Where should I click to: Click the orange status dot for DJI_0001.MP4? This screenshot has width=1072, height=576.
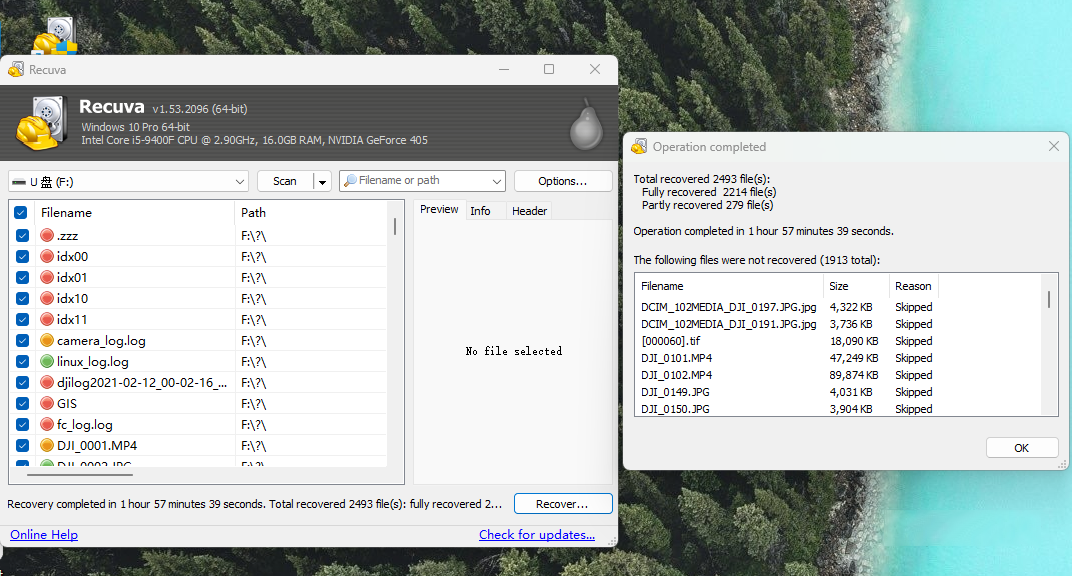click(46, 445)
